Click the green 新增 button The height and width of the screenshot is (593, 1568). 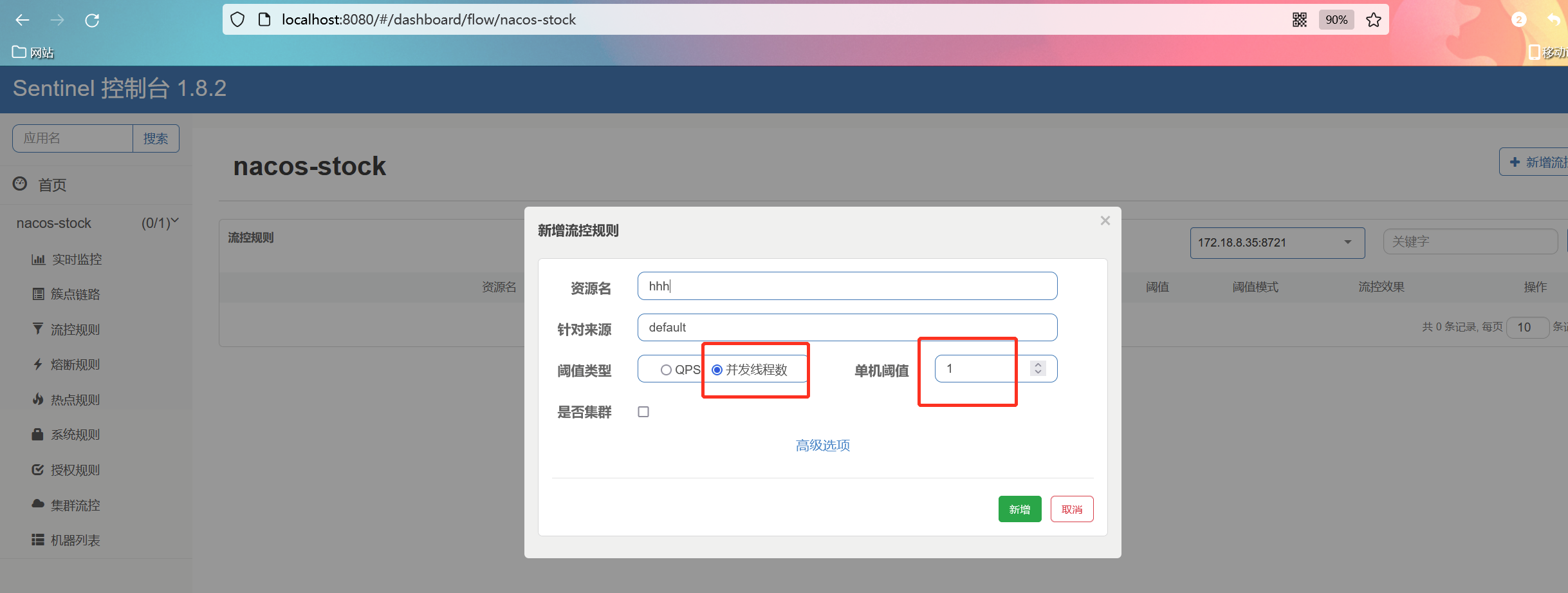1020,509
